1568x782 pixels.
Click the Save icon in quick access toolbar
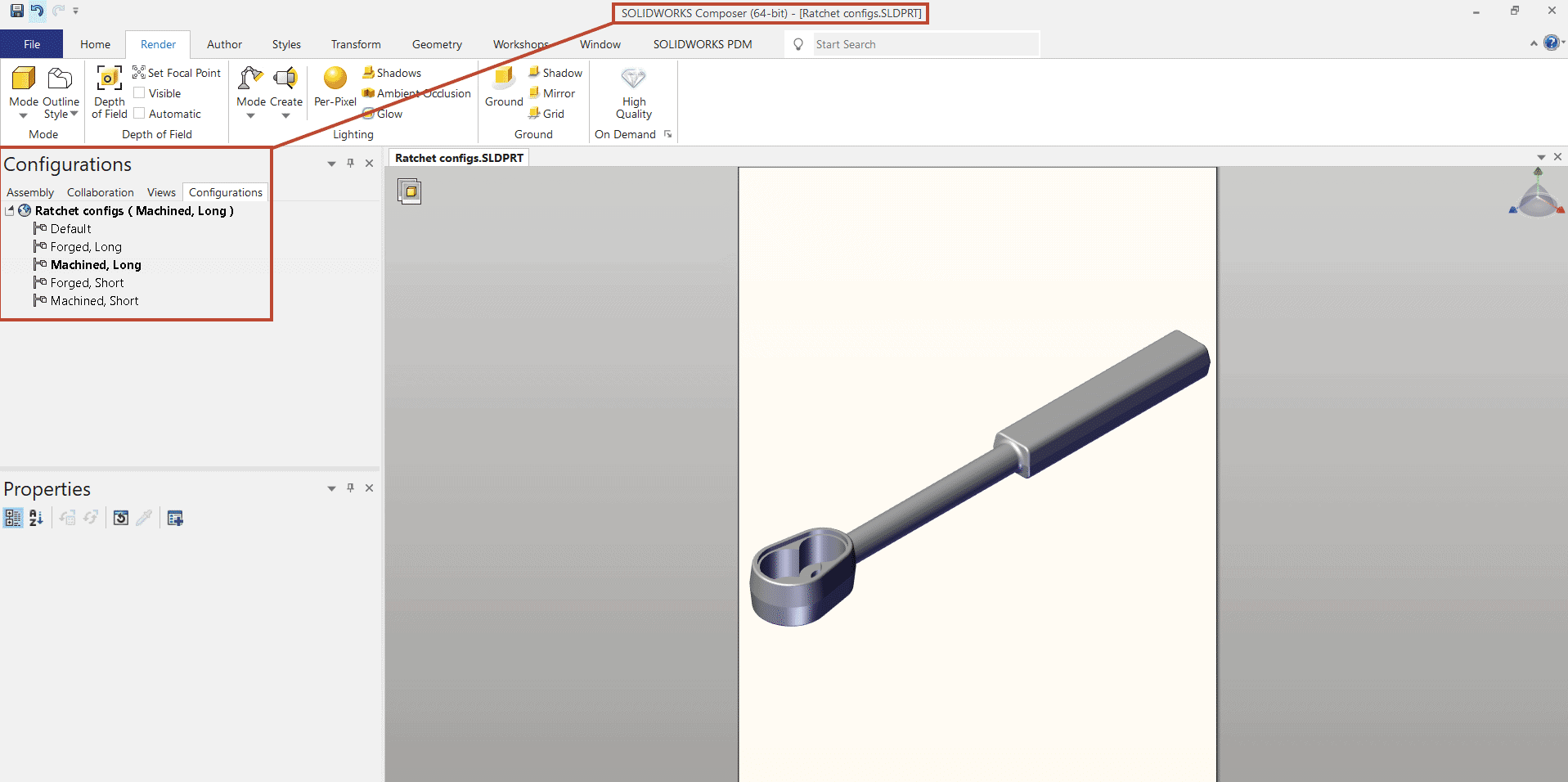(x=16, y=11)
